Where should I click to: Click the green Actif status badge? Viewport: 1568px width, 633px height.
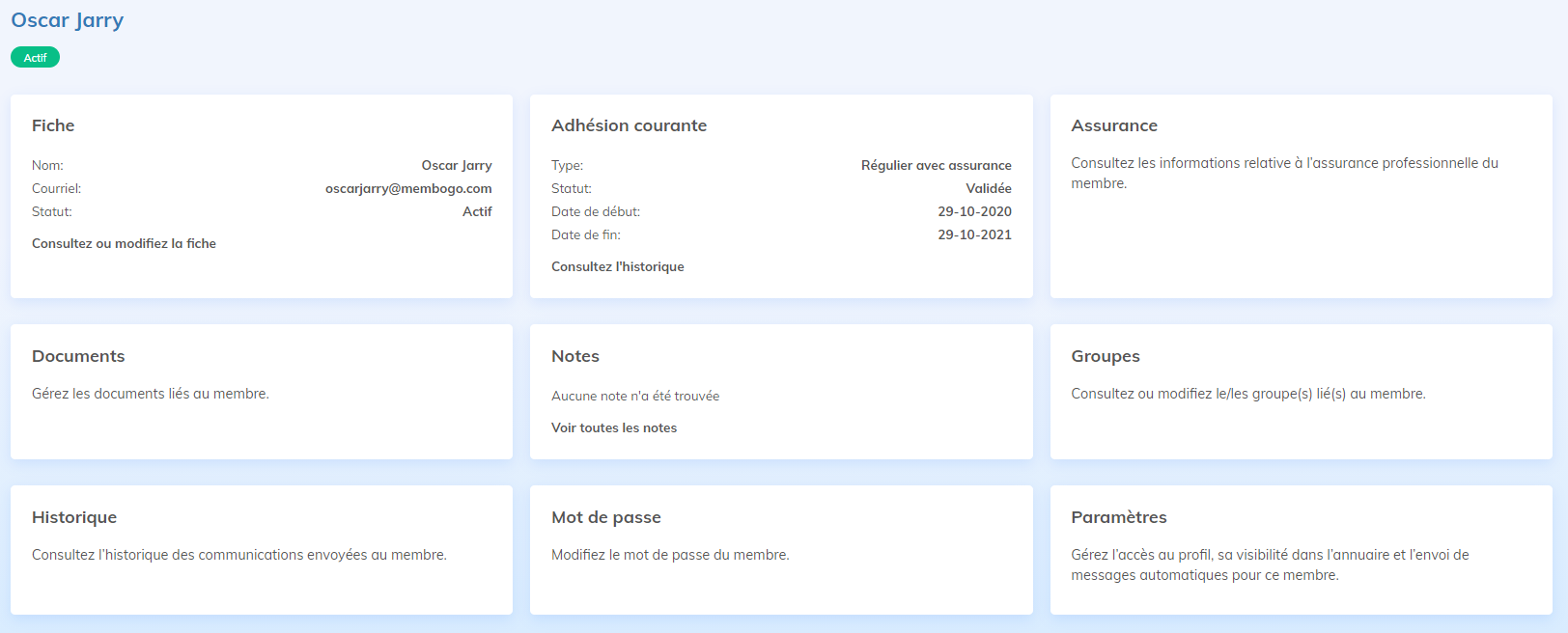[35, 58]
